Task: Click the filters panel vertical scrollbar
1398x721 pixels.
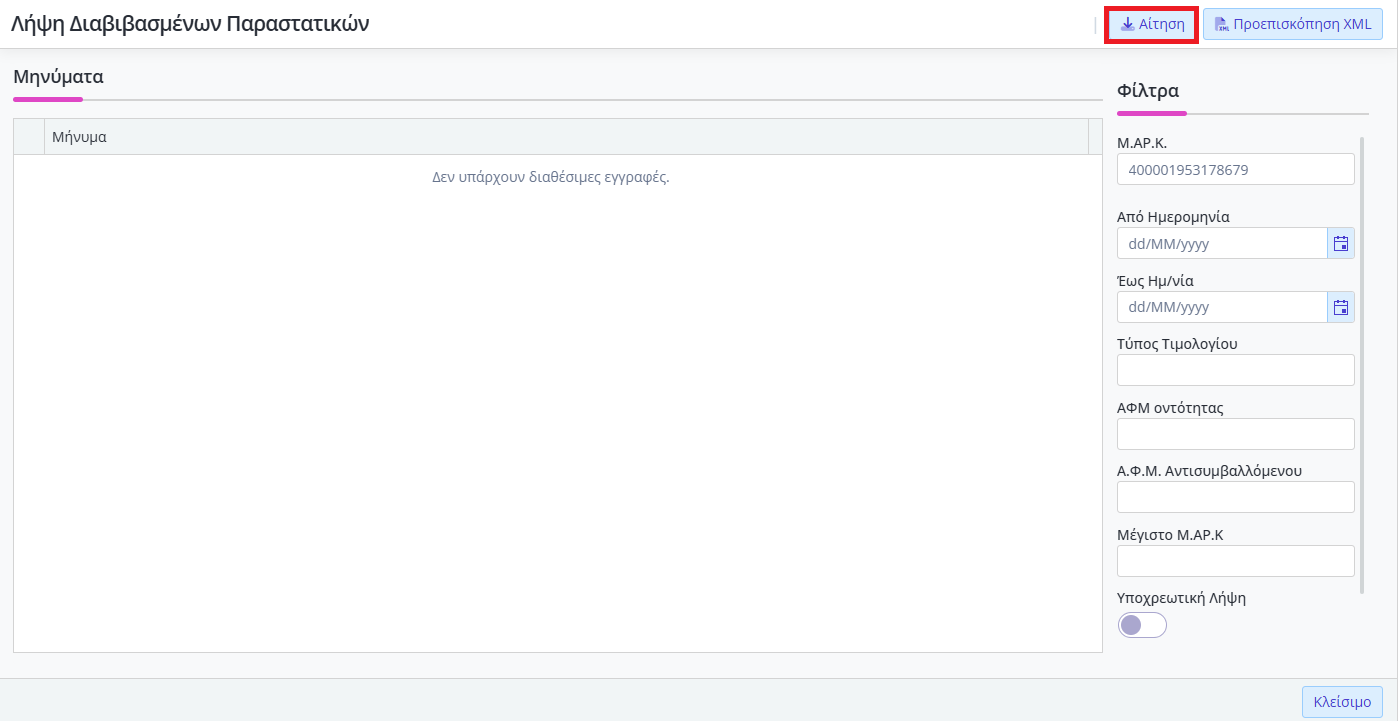Action: click(x=1362, y=365)
